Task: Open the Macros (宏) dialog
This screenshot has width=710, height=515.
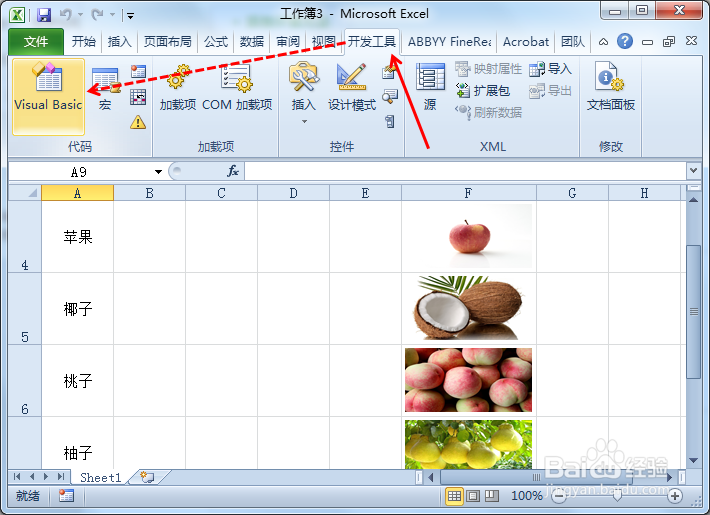Action: pos(105,89)
